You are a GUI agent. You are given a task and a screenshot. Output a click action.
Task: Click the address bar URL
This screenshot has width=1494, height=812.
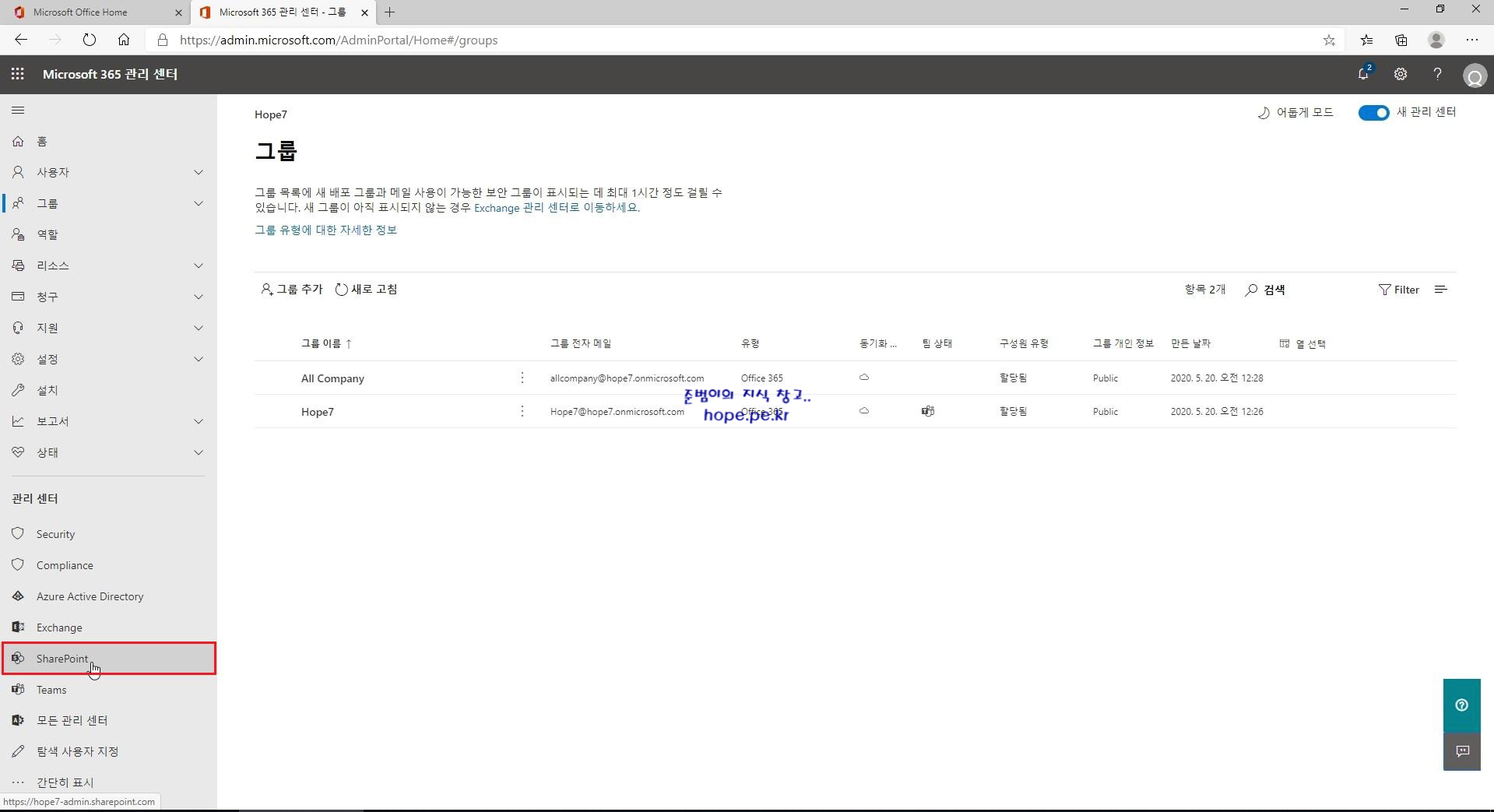(339, 40)
